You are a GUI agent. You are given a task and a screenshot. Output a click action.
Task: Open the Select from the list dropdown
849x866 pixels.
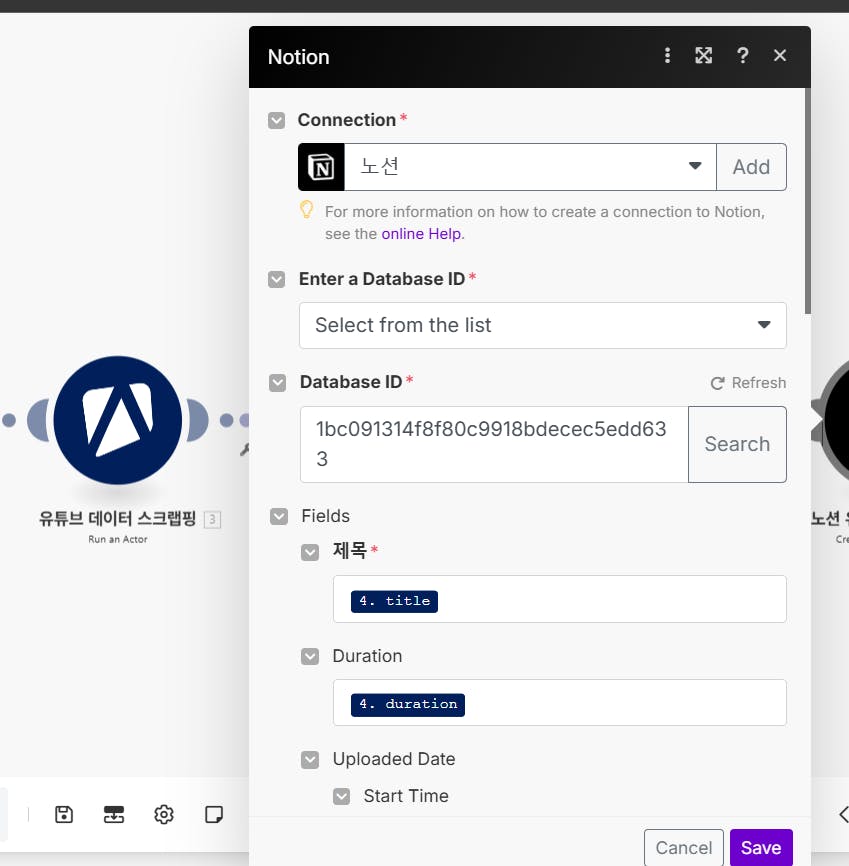(x=542, y=325)
